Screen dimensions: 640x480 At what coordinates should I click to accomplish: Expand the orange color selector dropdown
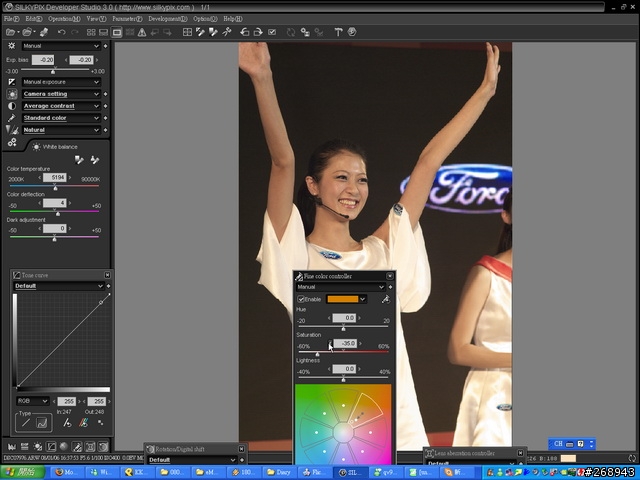[x=362, y=300]
